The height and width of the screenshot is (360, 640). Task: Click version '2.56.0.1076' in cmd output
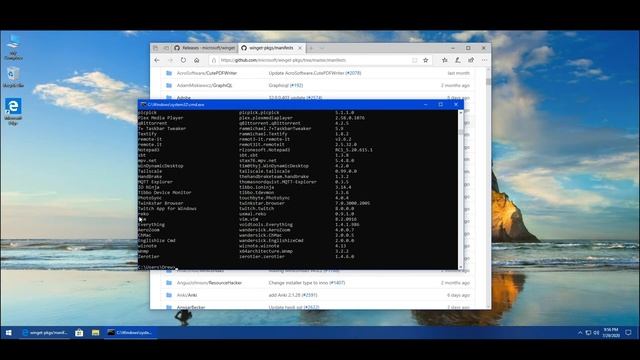tap(350, 118)
